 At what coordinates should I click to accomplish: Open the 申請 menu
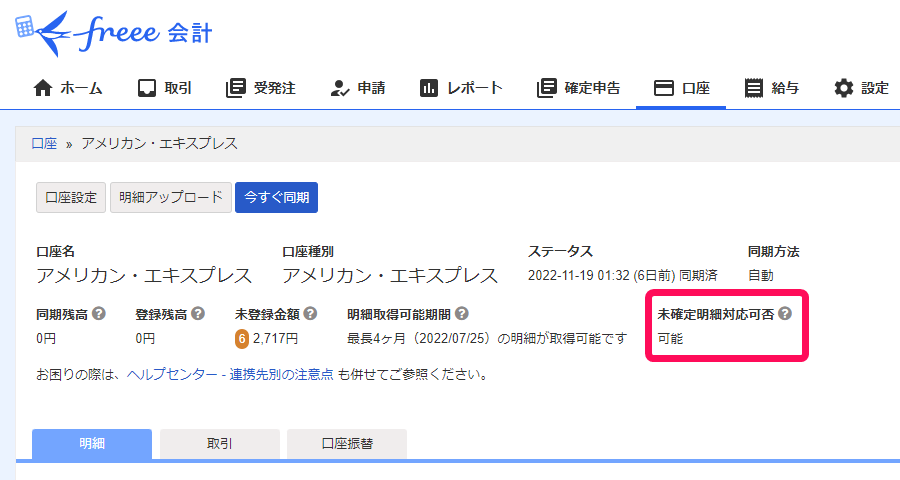(x=358, y=88)
